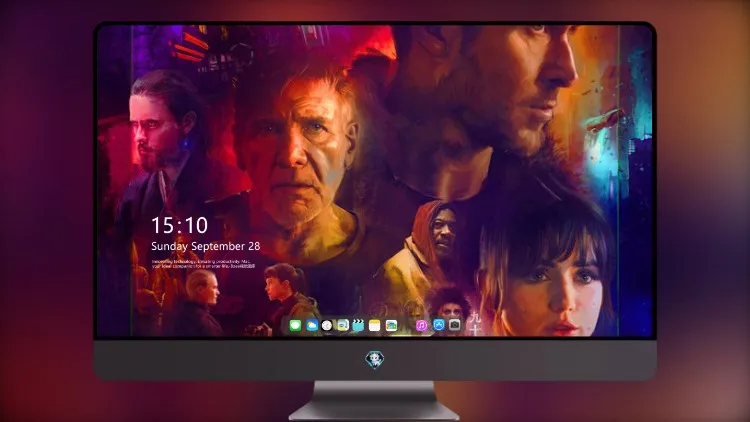Open the yellow Notes app in dock
Image resolution: width=750 pixels, height=422 pixels.
pyautogui.click(x=375, y=326)
